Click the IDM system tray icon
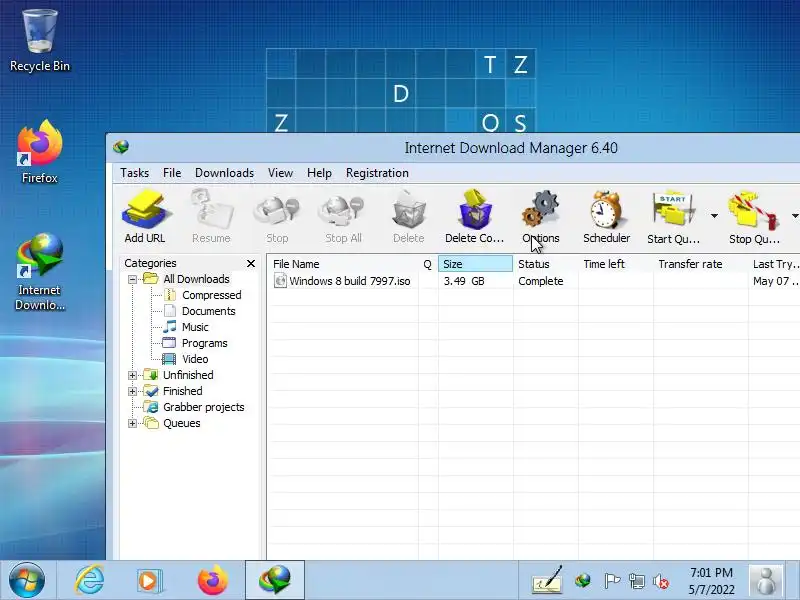 tap(583, 580)
